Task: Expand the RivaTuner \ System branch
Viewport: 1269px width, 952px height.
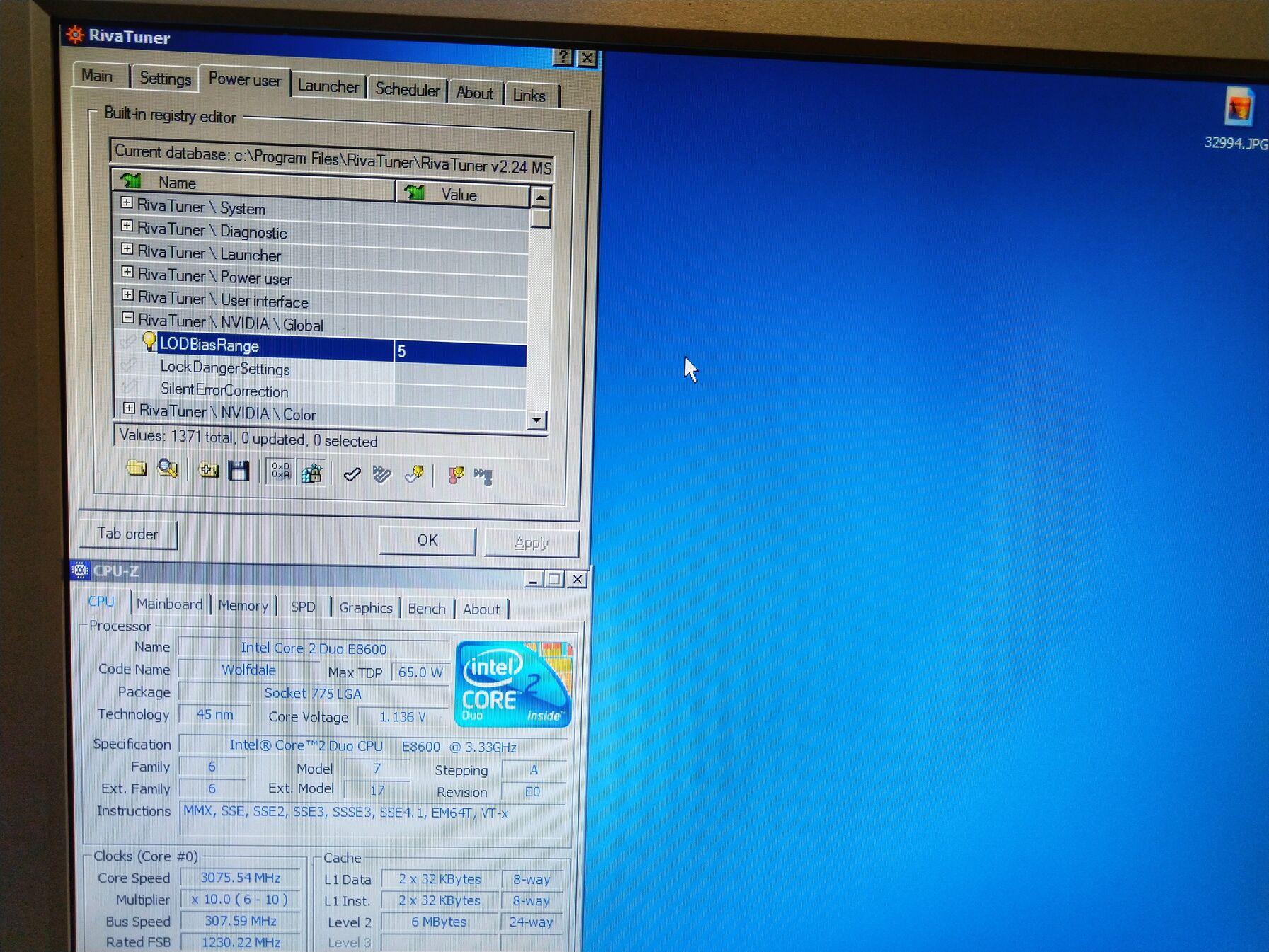Action: pos(126,203)
